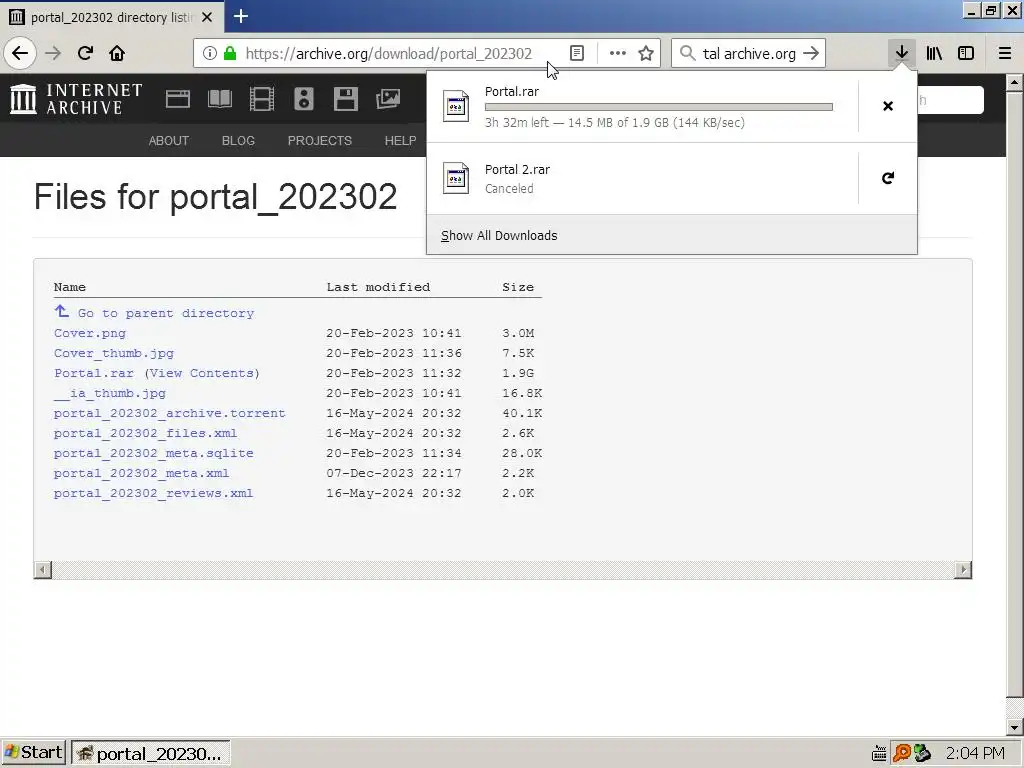Submit the search with the arrow button
This screenshot has height=768, width=1024.
[810, 53]
